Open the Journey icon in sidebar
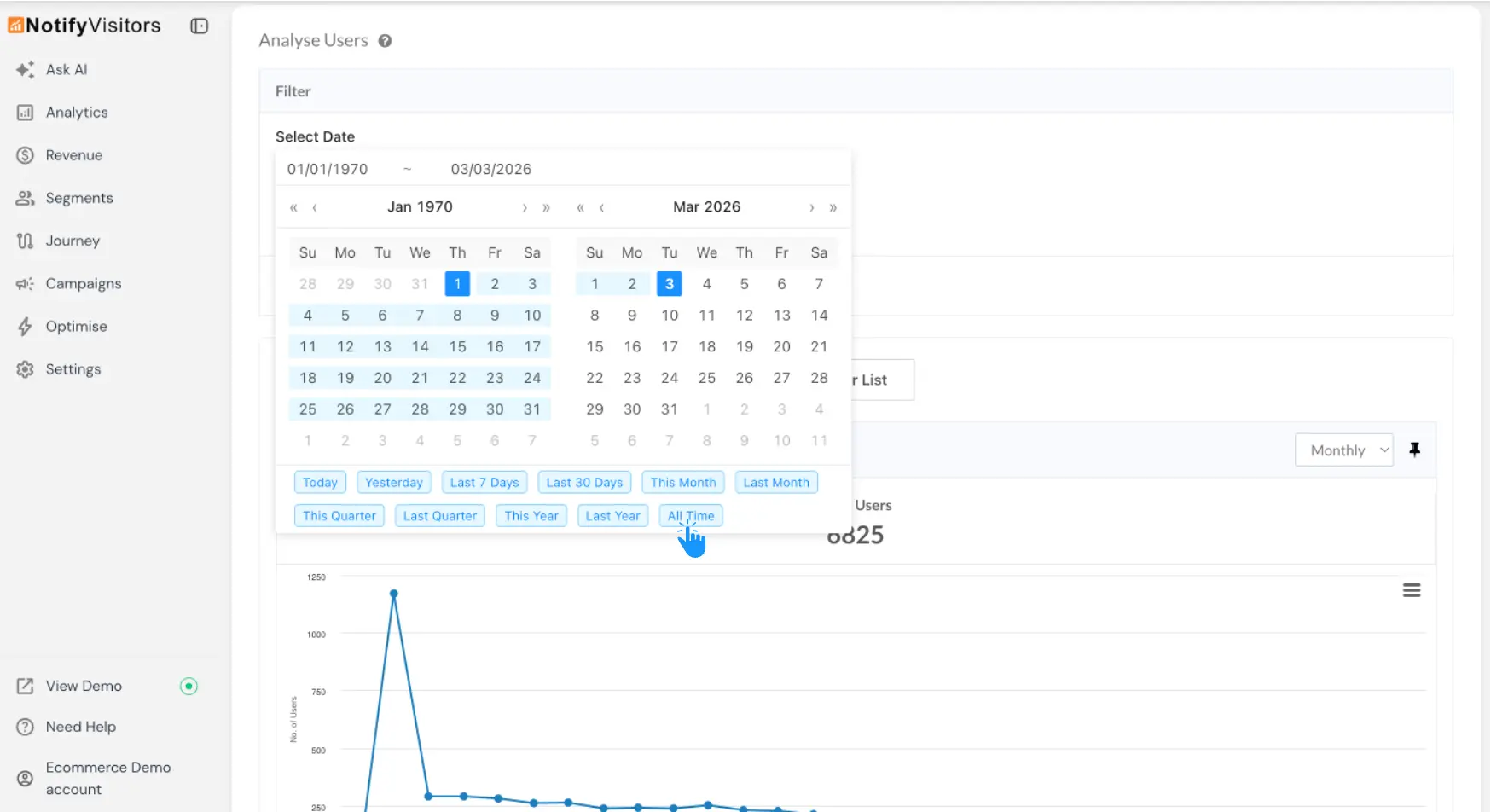This screenshot has width=1491, height=812. (25, 241)
